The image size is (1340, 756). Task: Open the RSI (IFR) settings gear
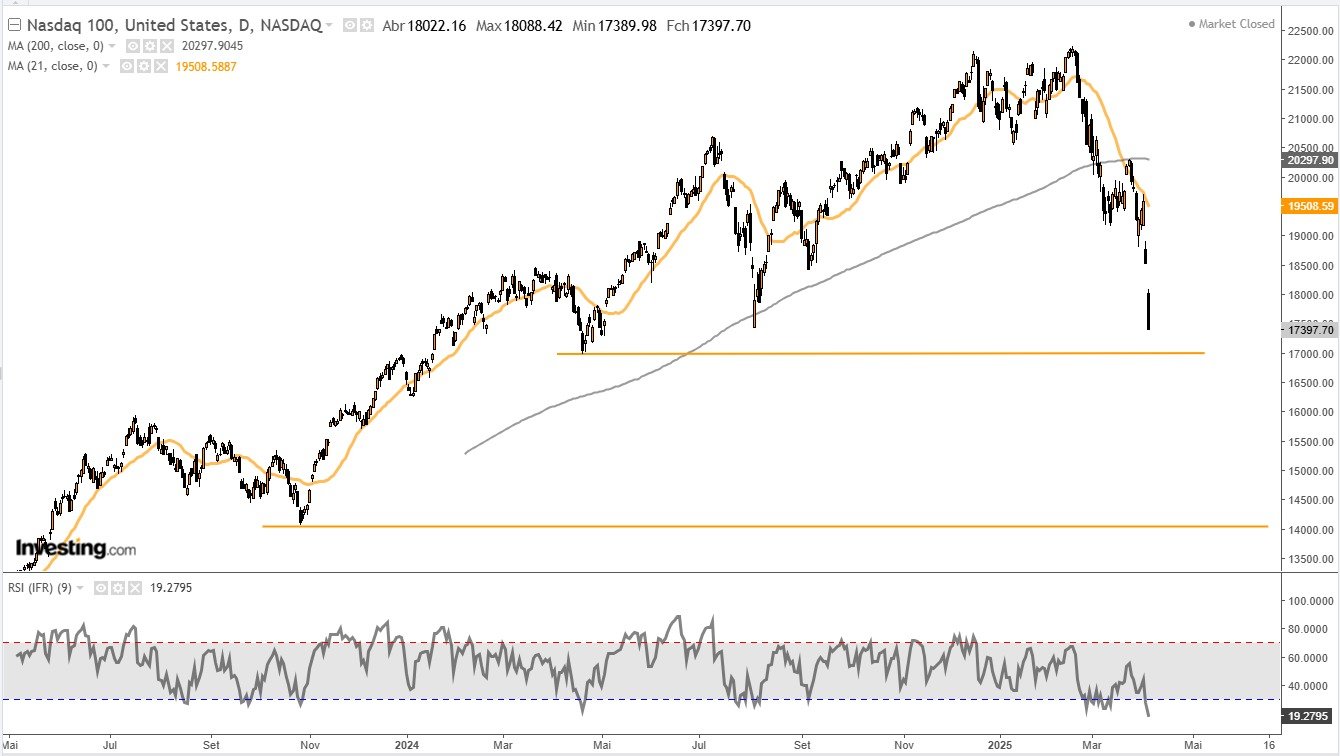pos(117,587)
